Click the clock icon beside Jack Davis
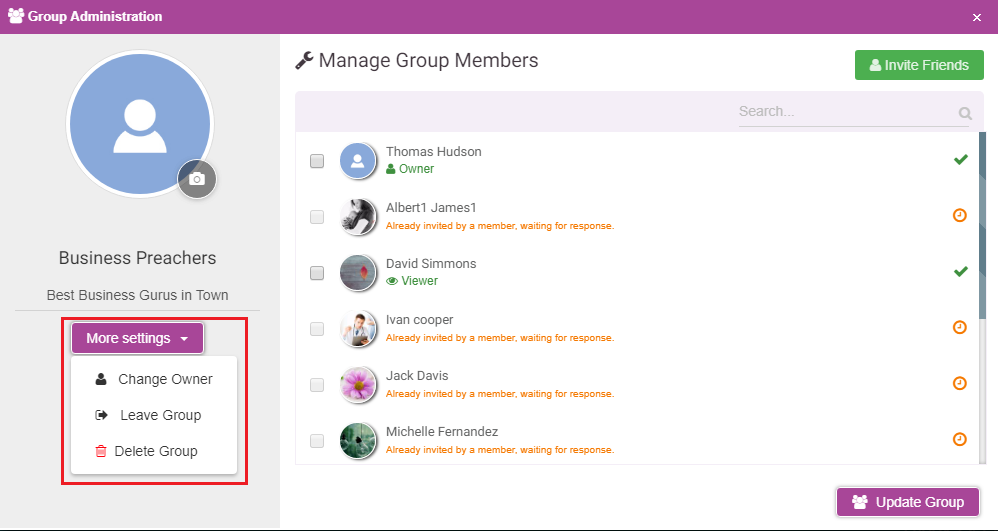The image size is (998, 531). (x=960, y=383)
